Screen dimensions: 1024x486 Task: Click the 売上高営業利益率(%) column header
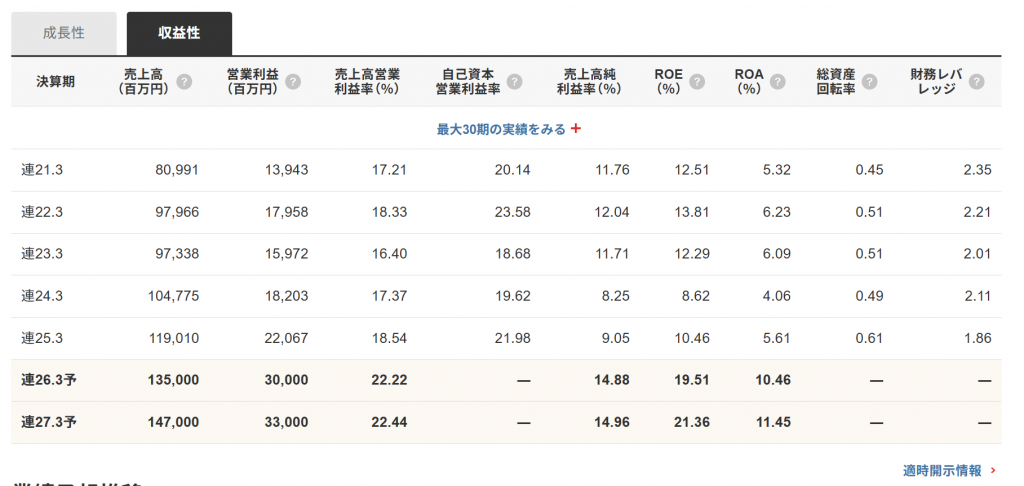click(366, 81)
